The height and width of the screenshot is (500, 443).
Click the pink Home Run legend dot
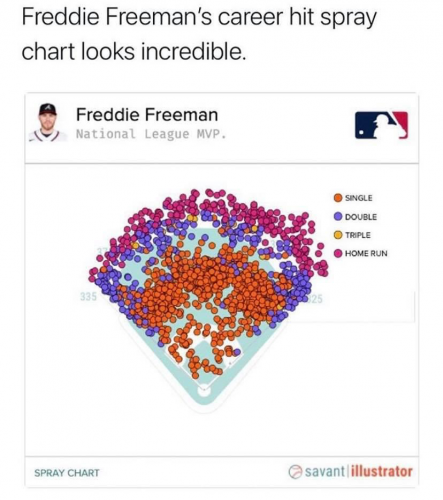point(338,253)
